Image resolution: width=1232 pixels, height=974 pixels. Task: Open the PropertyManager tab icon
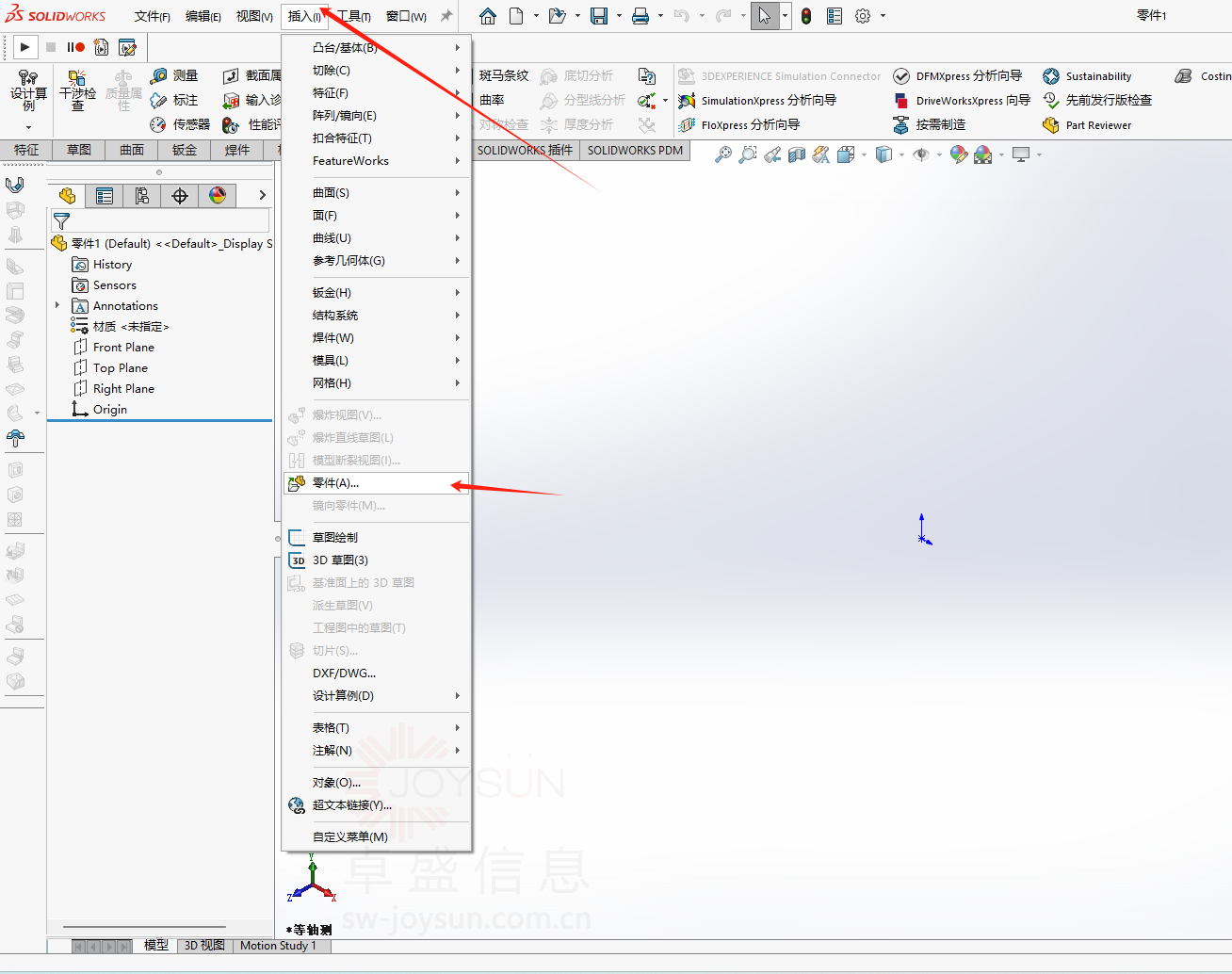[x=105, y=196]
